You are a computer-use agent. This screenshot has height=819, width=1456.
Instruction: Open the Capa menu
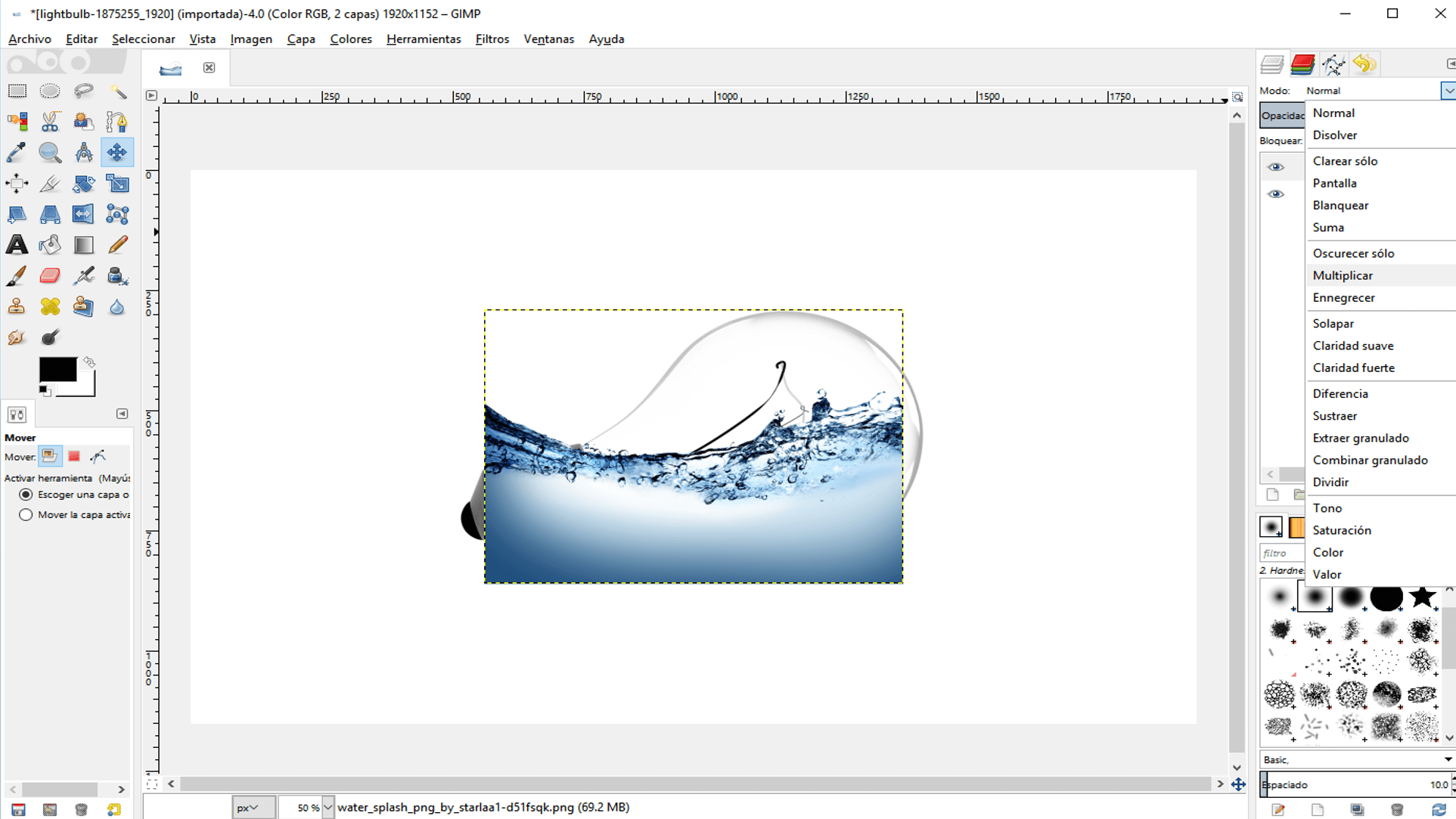pyautogui.click(x=301, y=39)
